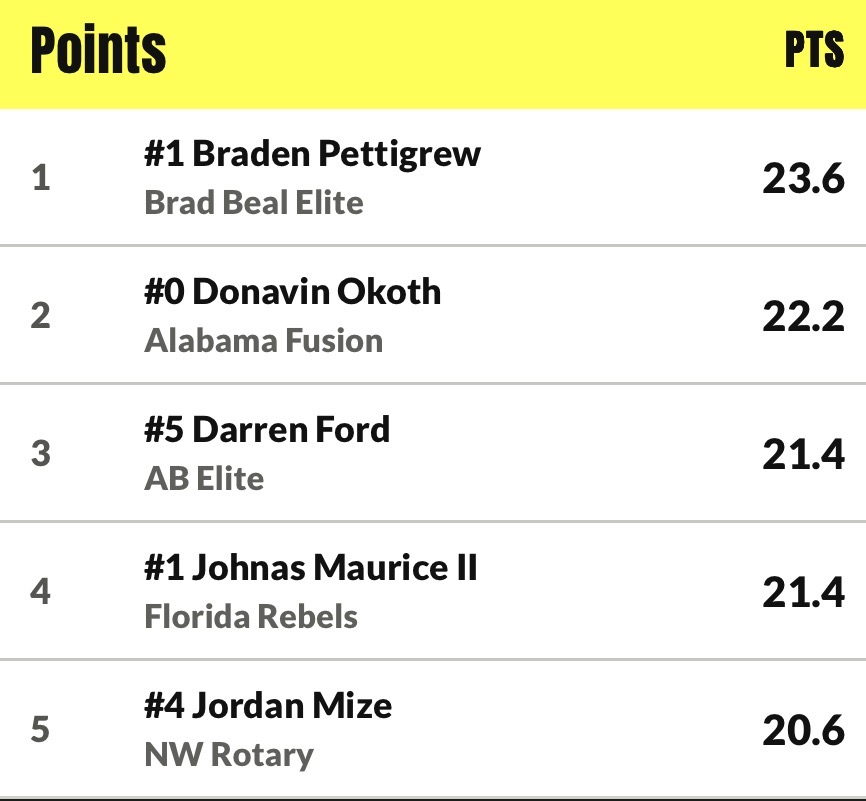This screenshot has height=801, width=866.
Task: Click the 20.6 points value
Action: [x=804, y=730]
